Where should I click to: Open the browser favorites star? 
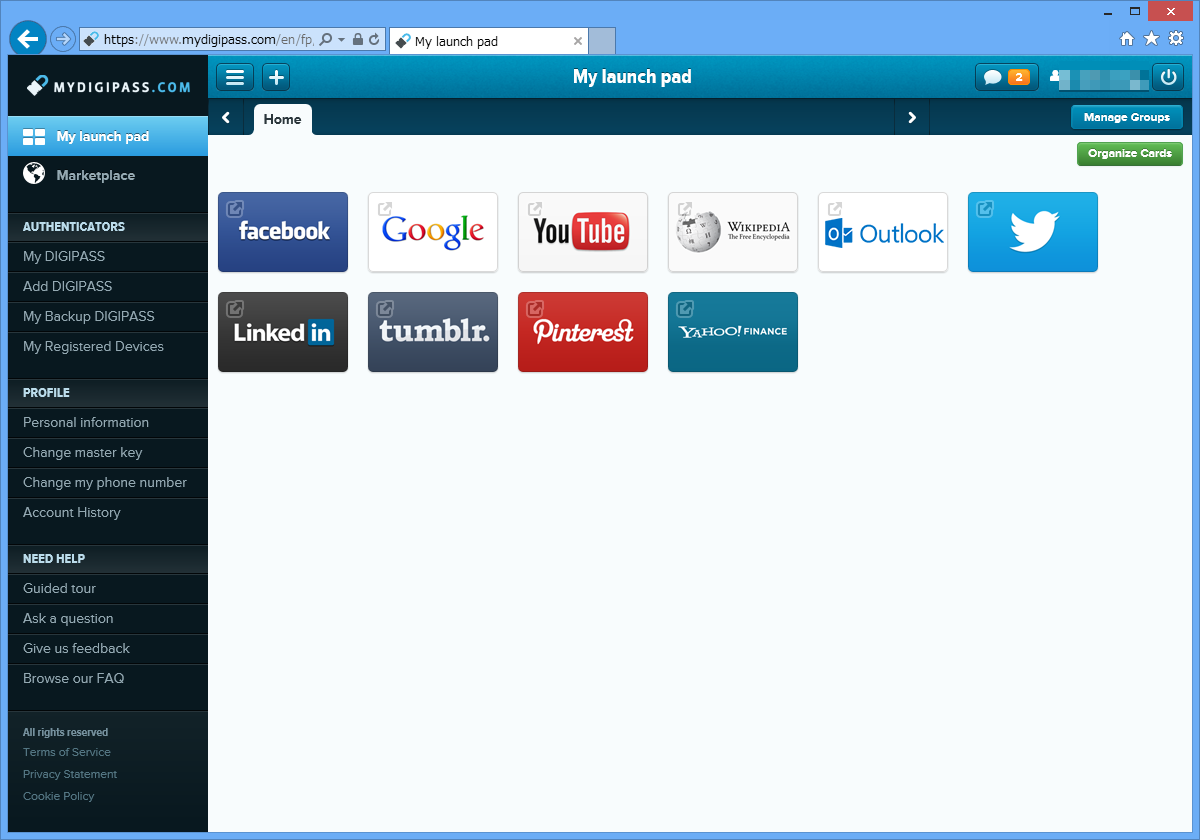pos(1151,39)
